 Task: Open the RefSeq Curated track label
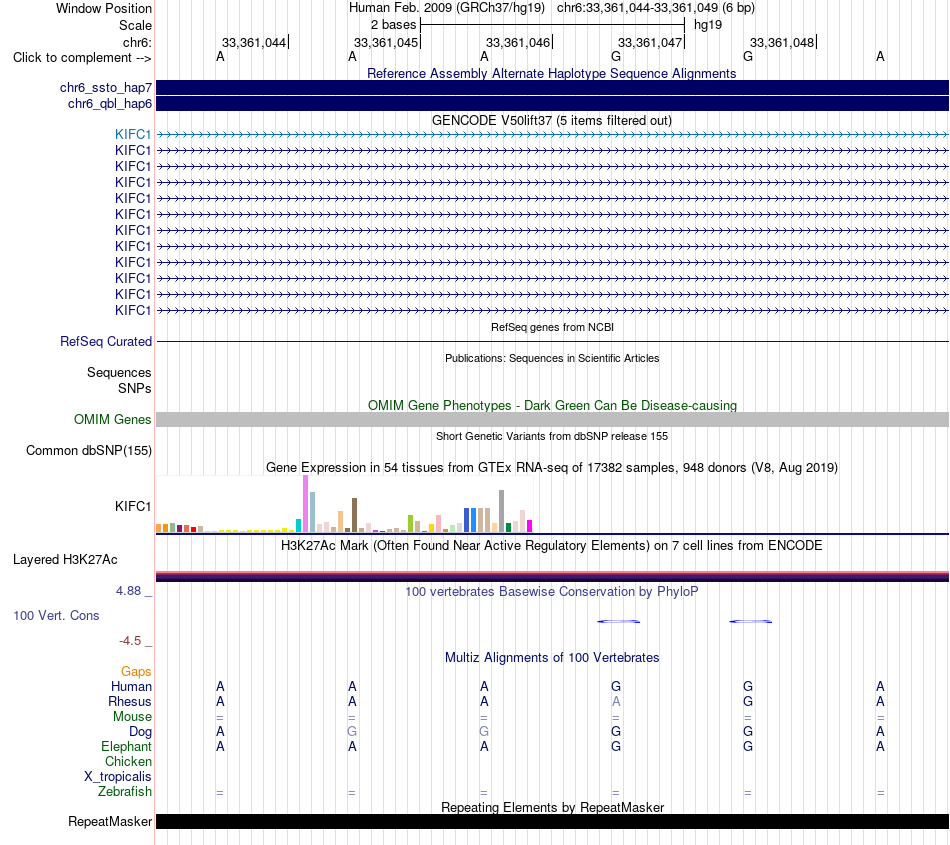(105, 342)
